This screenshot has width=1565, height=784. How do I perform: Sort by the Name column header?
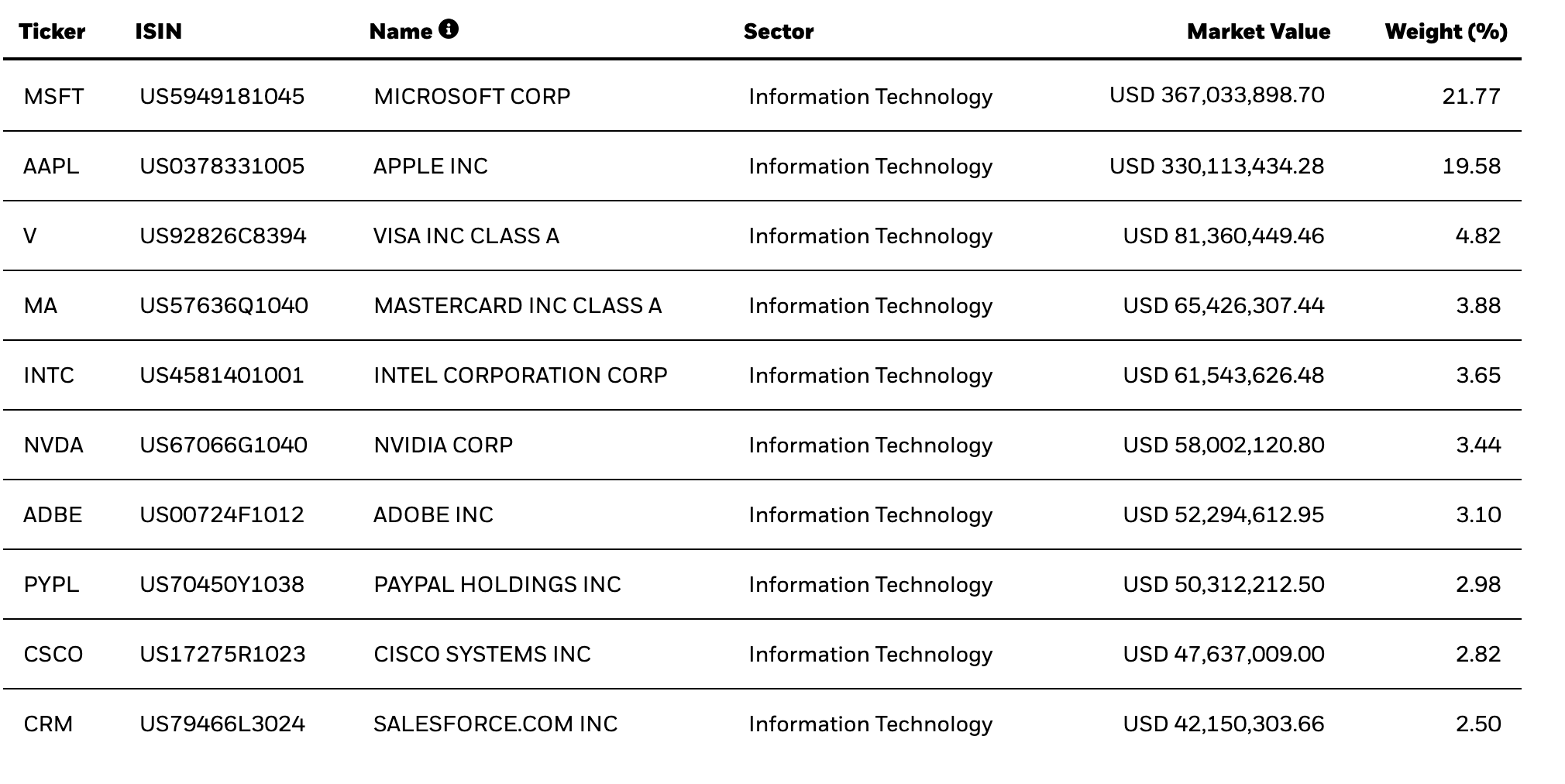[x=401, y=32]
